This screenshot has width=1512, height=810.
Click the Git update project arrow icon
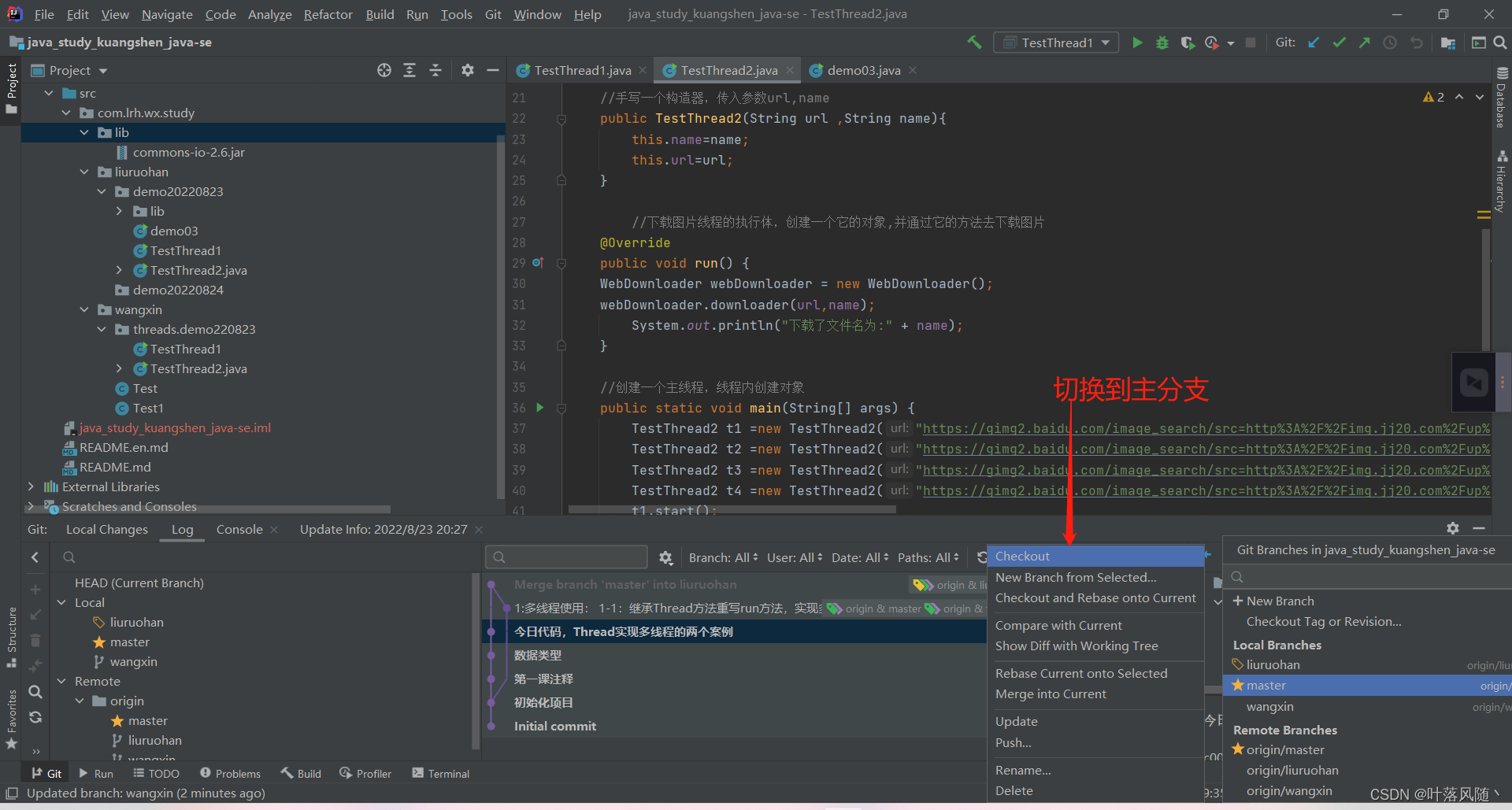(x=1314, y=43)
